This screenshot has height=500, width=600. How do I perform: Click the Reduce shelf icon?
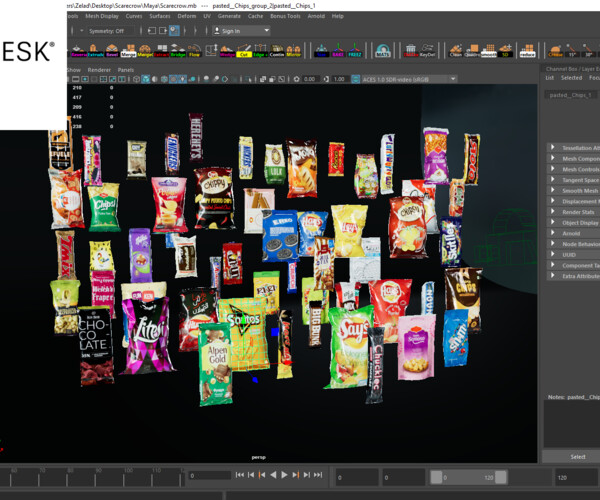click(527, 50)
